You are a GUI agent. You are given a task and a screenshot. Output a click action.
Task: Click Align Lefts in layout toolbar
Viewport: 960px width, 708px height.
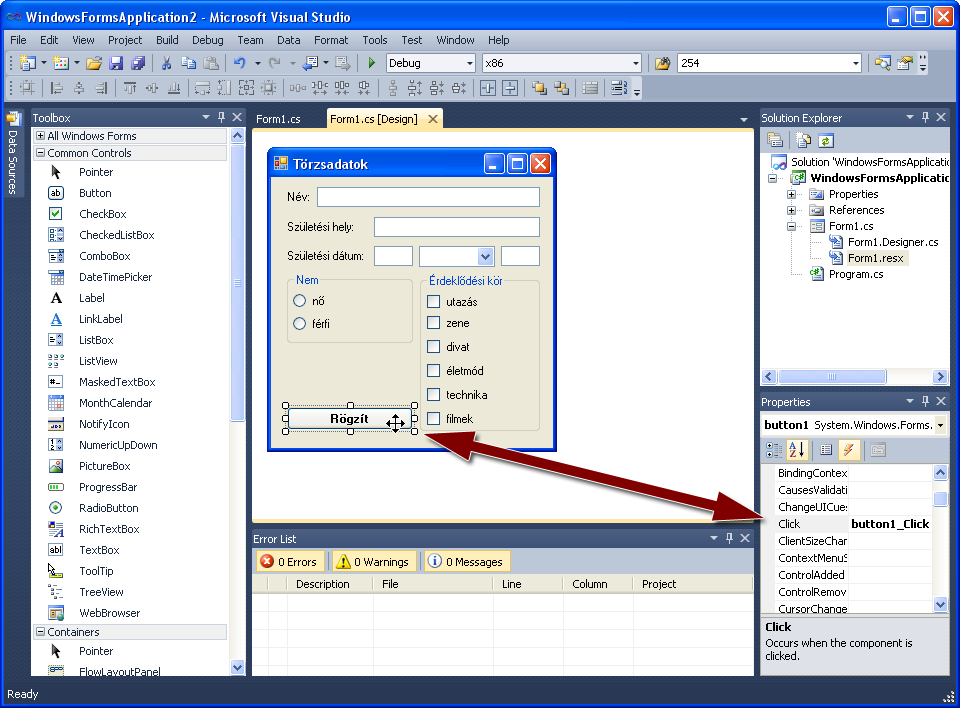pyautogui.click(x=57, y=88)
